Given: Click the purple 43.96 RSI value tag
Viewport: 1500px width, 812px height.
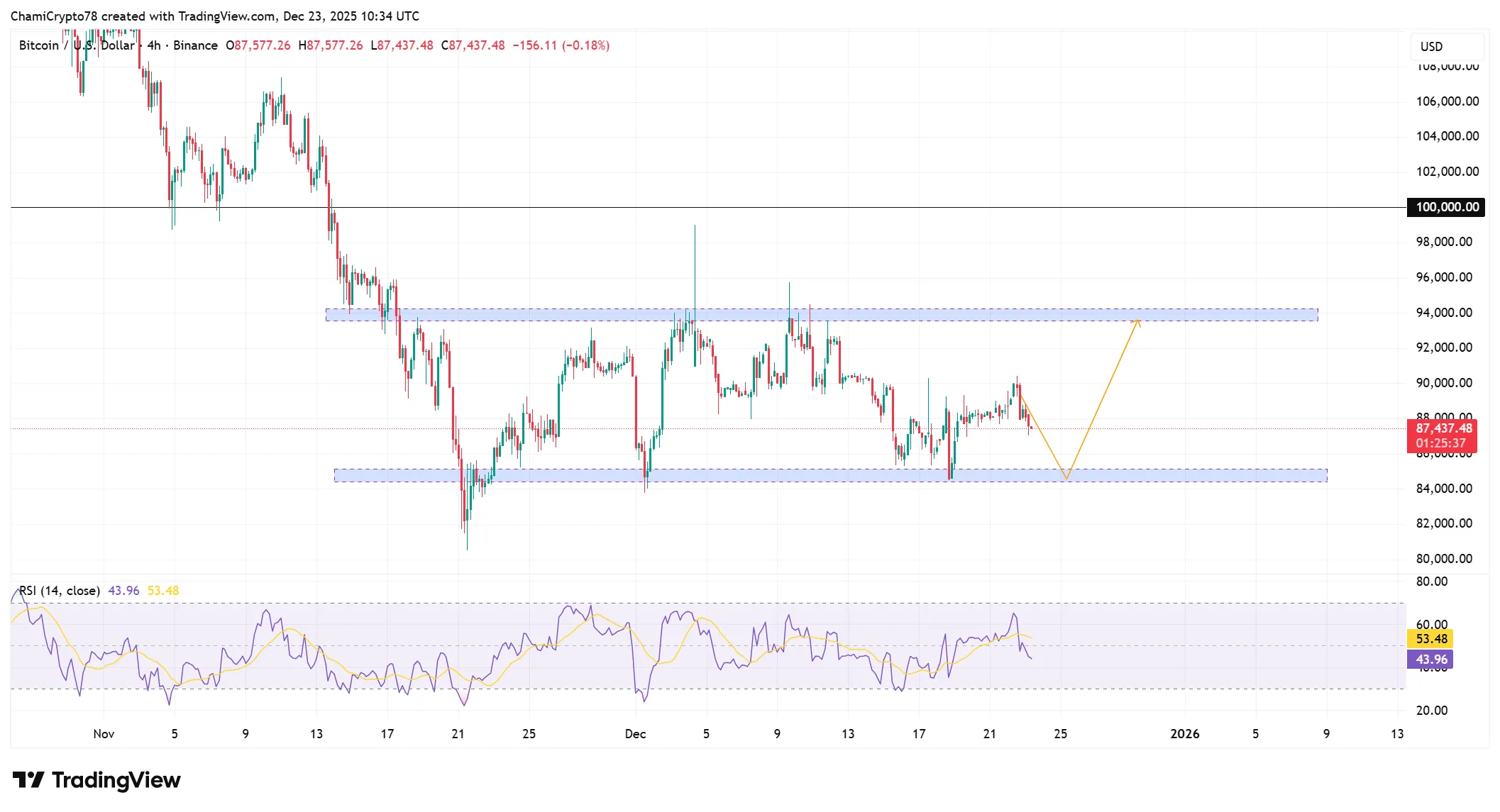Looking at the screenshot, I should click(1430, 660).
